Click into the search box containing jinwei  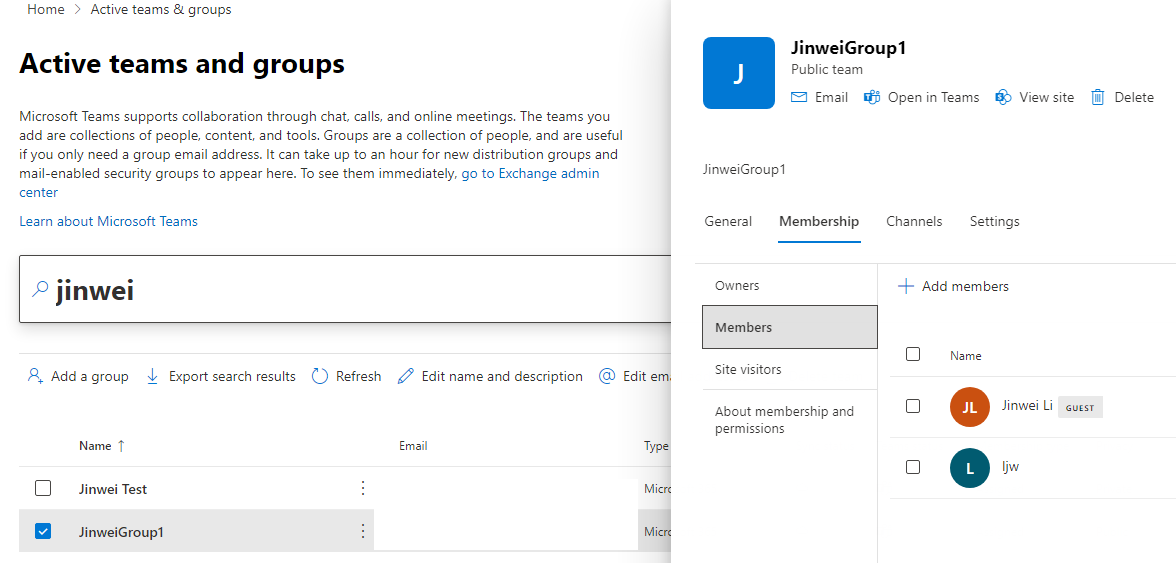(x=345, y=289)
